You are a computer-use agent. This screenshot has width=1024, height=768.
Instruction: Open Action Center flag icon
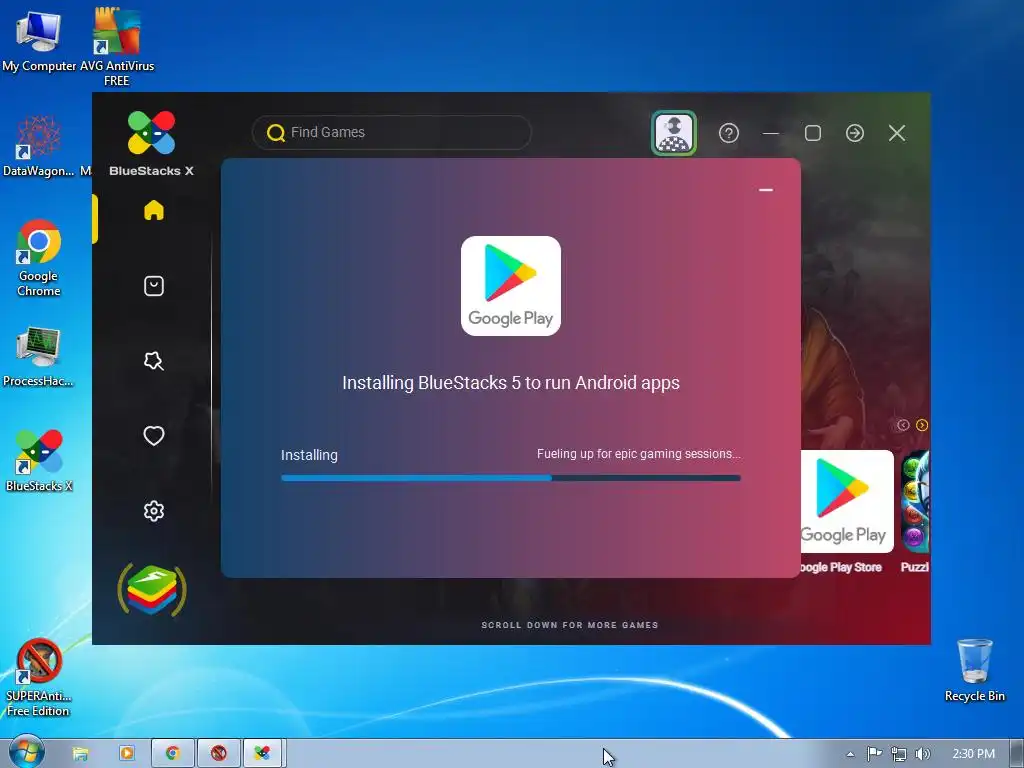pyautogui.click(x=874, y=754)
